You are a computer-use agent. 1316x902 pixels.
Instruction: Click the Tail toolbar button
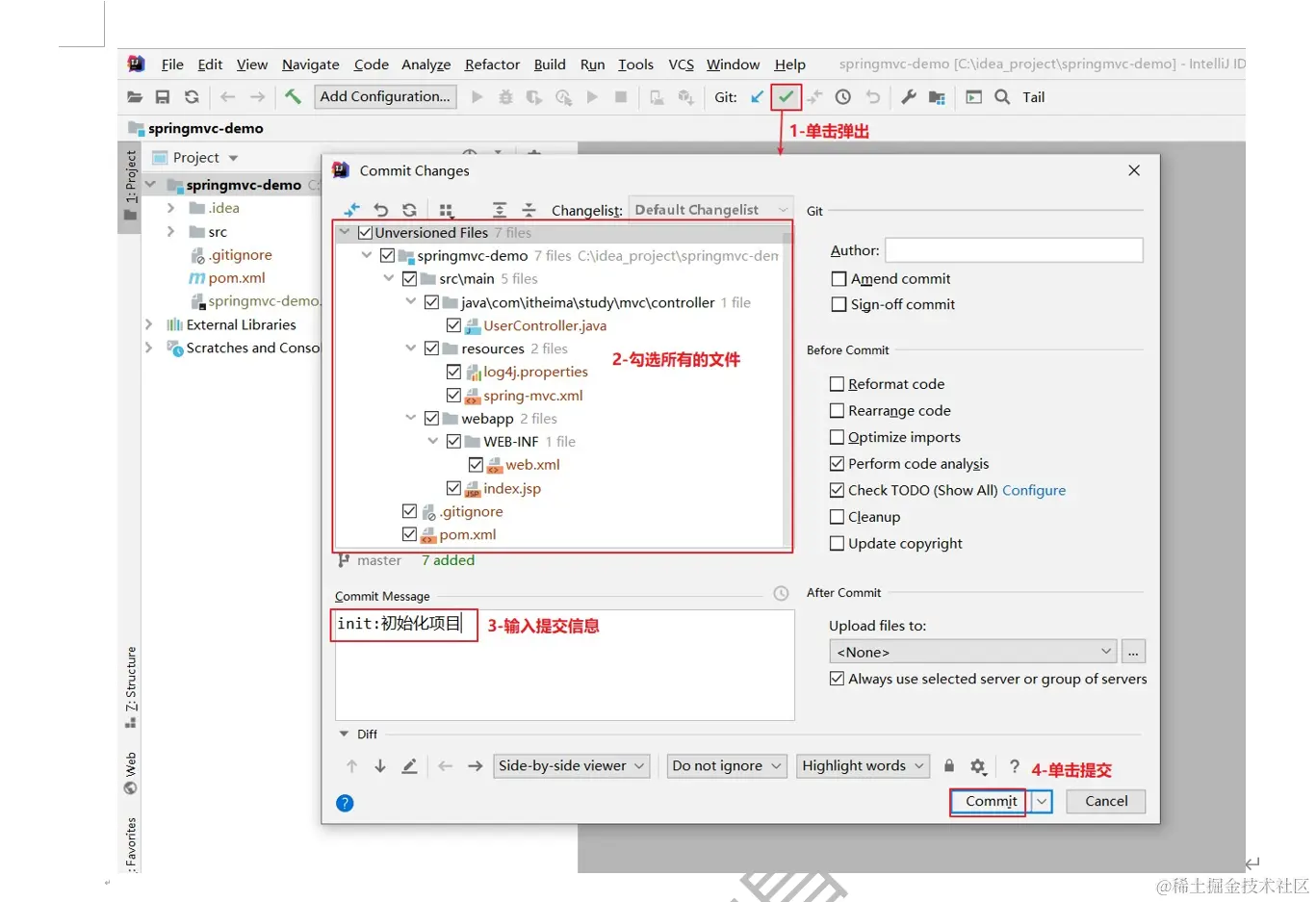[1034, 97]
